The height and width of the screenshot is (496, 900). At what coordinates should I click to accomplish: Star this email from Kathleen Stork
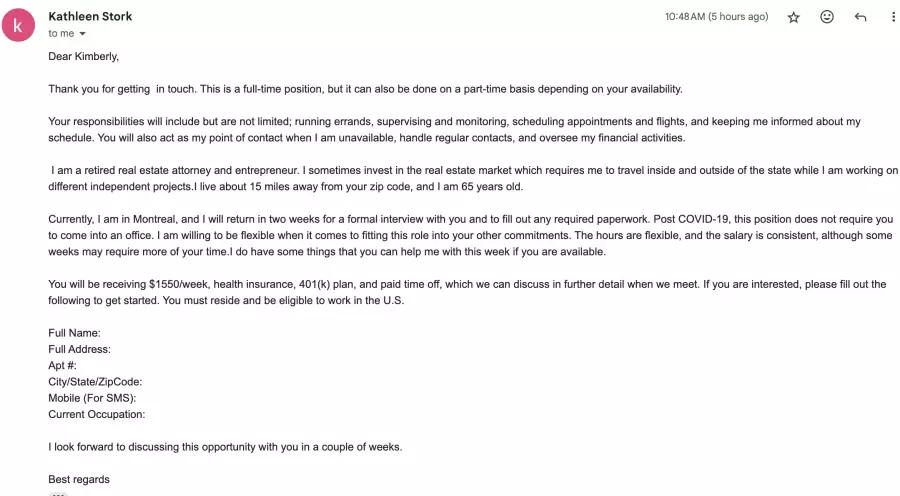tap(794, 17)
